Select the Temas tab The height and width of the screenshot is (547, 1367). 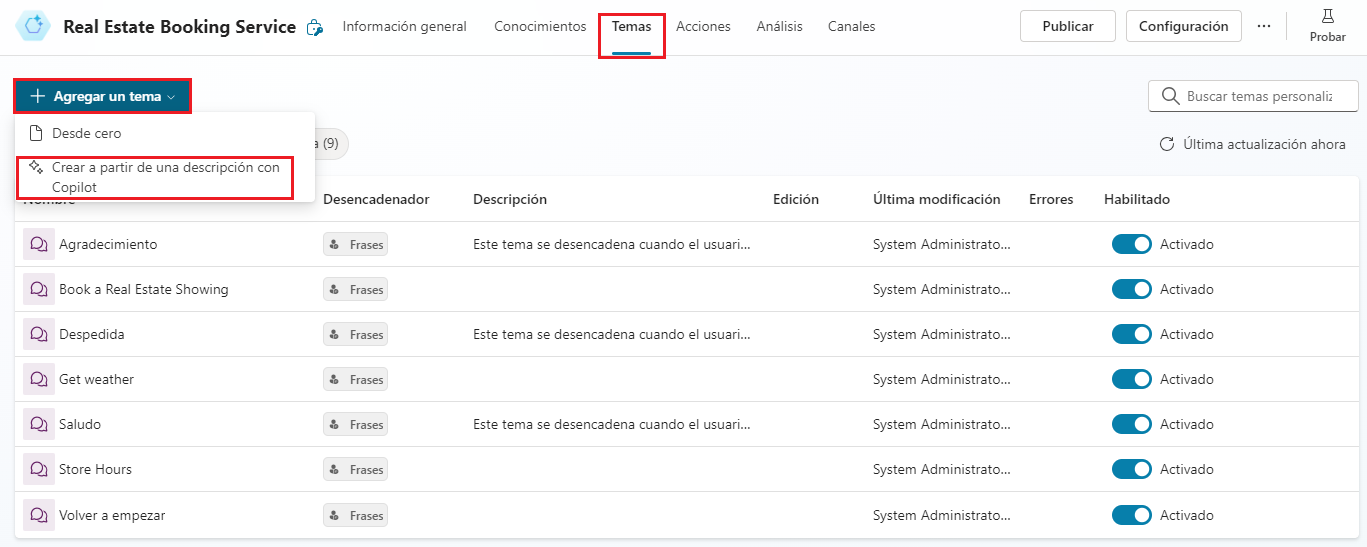[x=631, y=27]
